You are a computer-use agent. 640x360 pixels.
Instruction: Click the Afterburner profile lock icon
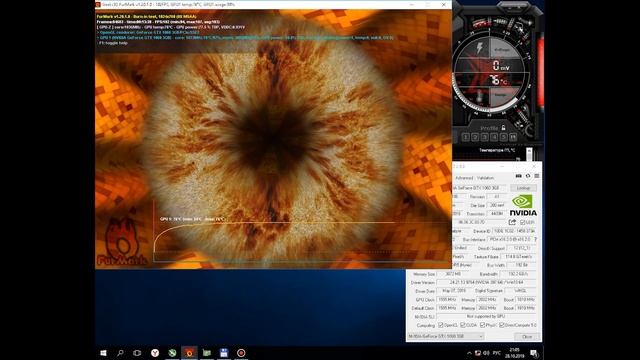point(503,128)
